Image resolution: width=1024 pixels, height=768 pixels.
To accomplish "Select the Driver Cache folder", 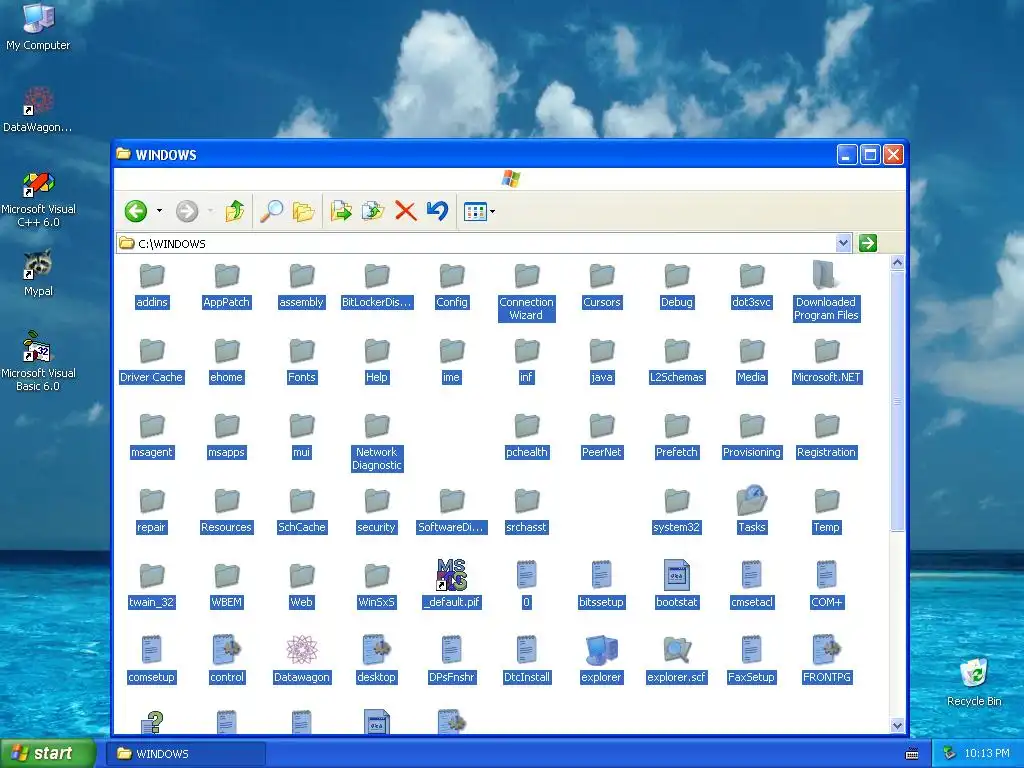I will pos(152,360).
